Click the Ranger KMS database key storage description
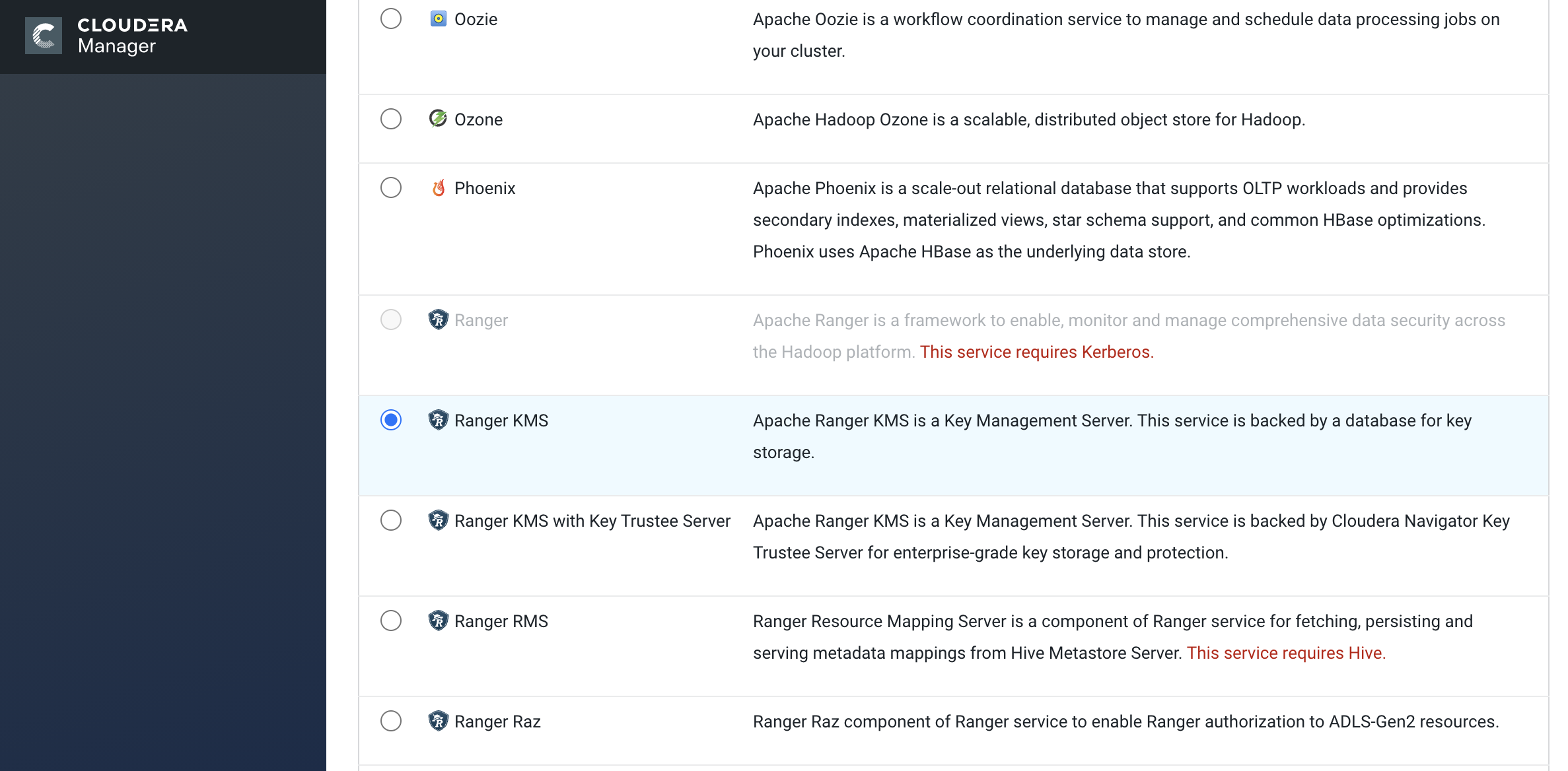The image size is (1568, 771). [1112, 436]
